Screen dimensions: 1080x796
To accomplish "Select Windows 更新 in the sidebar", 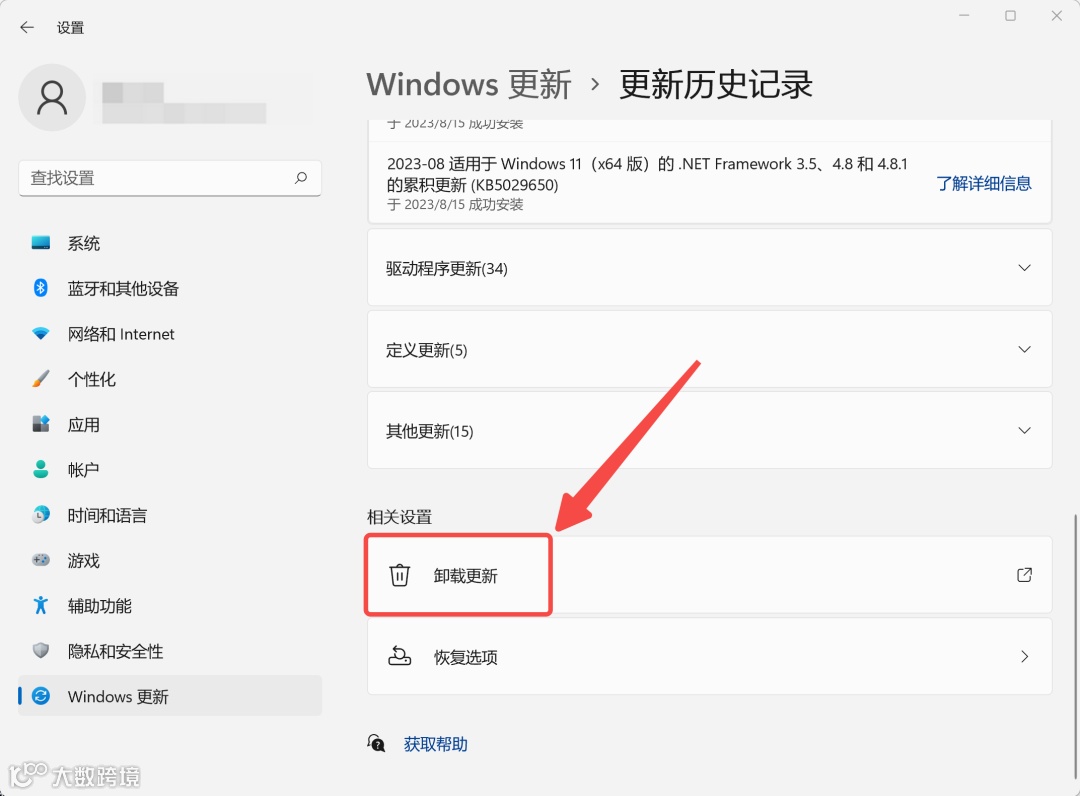I will [170, 696].
